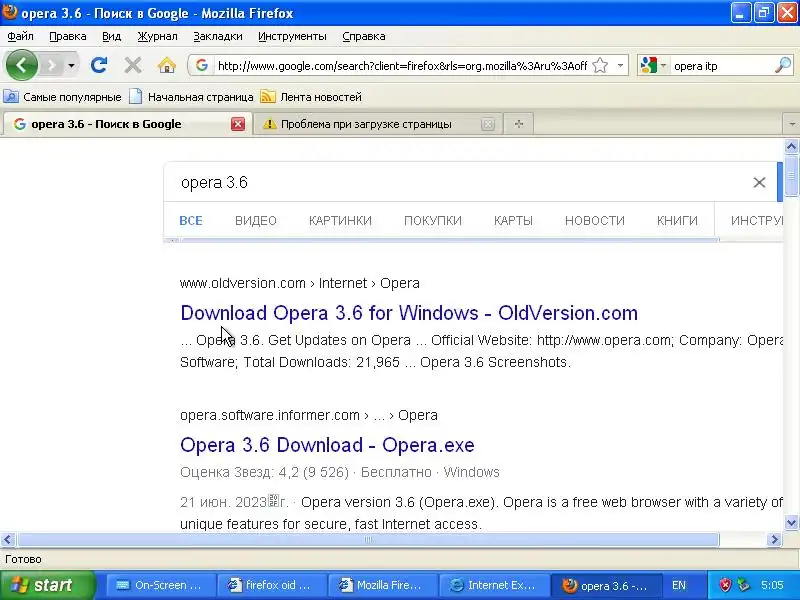Image resolution: width=800 pixels, height=600 pixels.
Task: Open the Файл menu
Action: tap(20, 36)
